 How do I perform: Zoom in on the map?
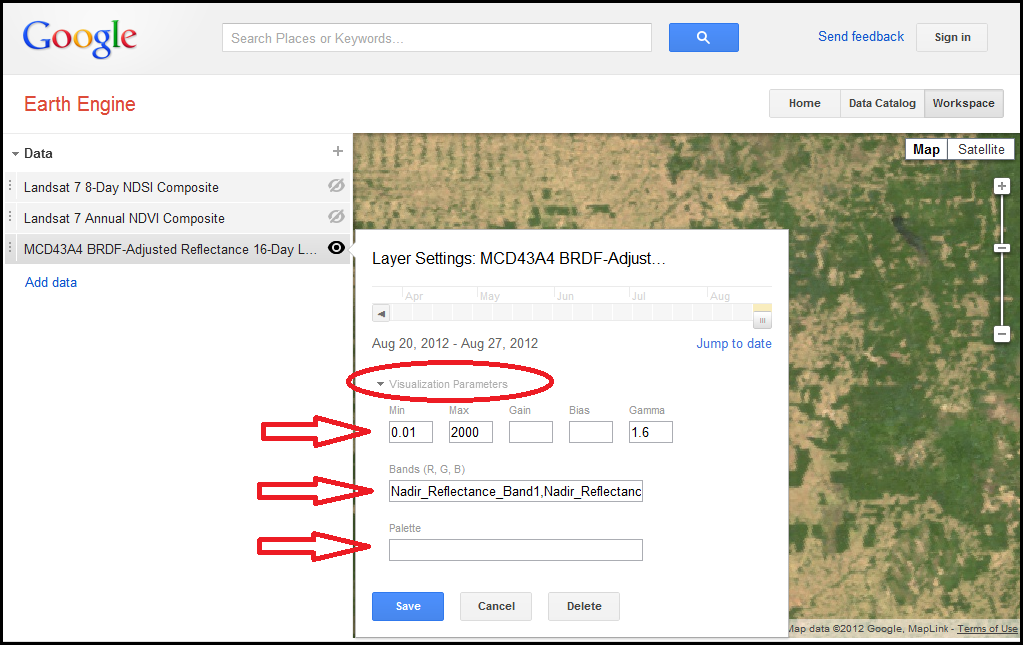pos(1002,187)
